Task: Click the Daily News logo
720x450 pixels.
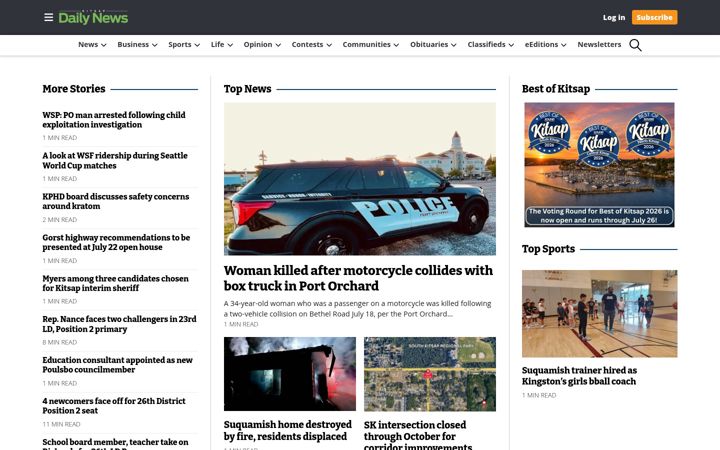Action: (x=93, y=17)
